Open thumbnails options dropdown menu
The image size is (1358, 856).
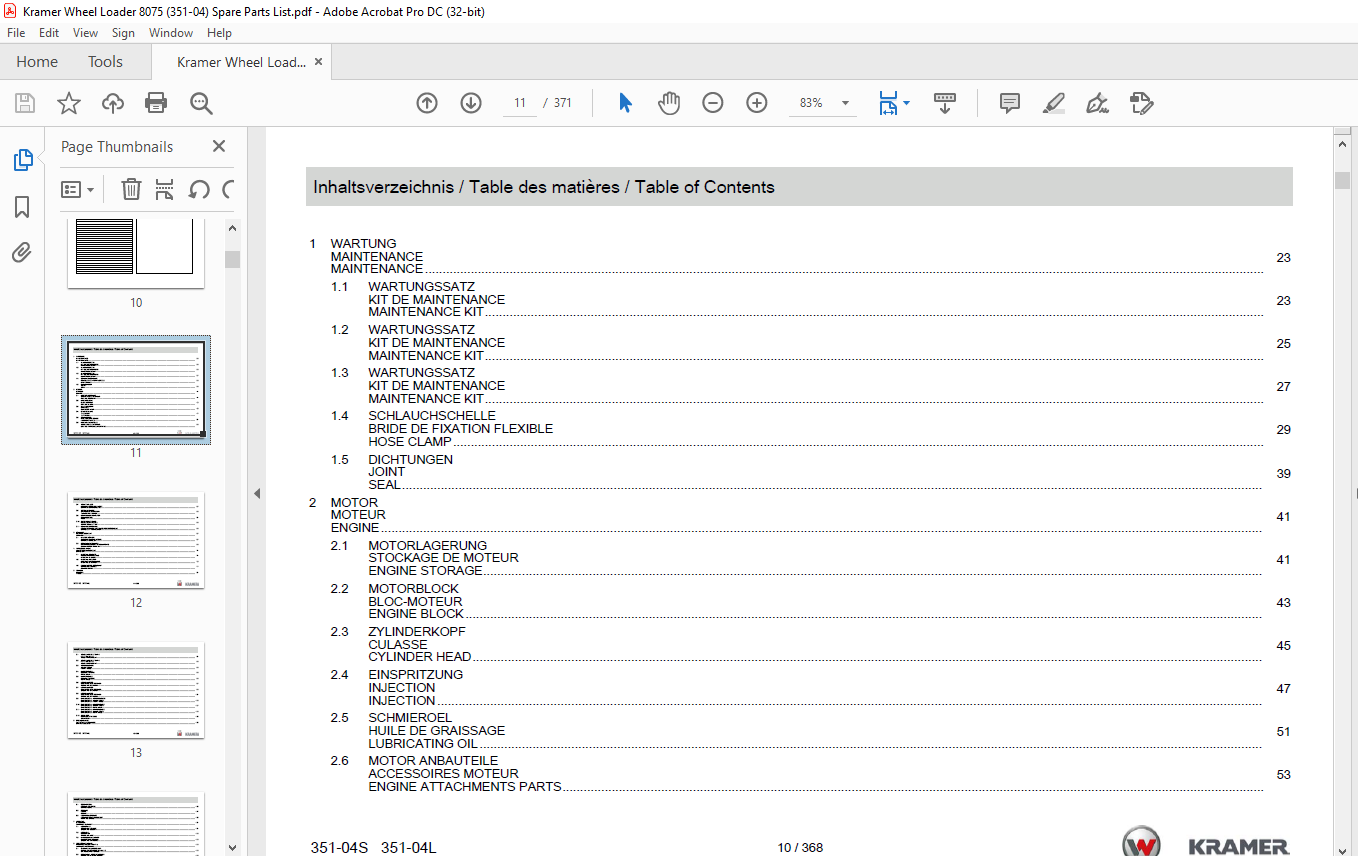click(x=77, y=189)
